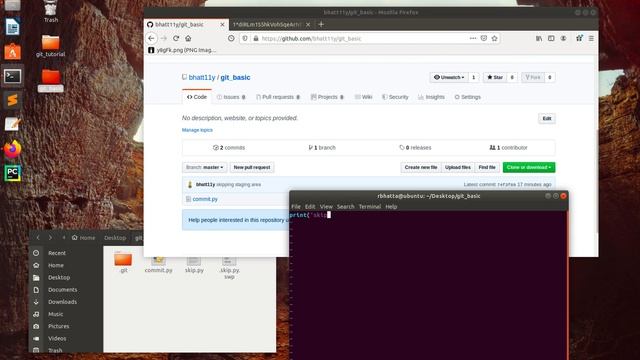Open a new Firefox tab with plus icon
This screenshot has width=640, height=360.
(321, 24)
